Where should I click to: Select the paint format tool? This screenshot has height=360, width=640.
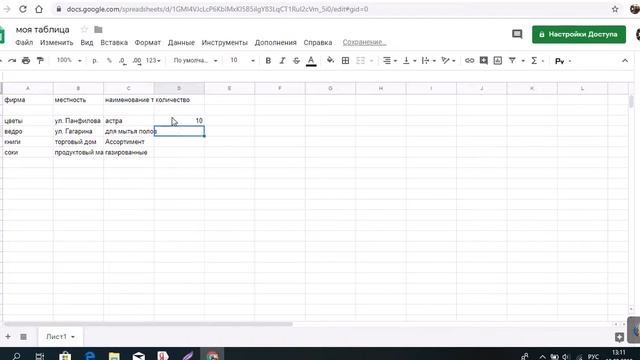coord(40,61)
